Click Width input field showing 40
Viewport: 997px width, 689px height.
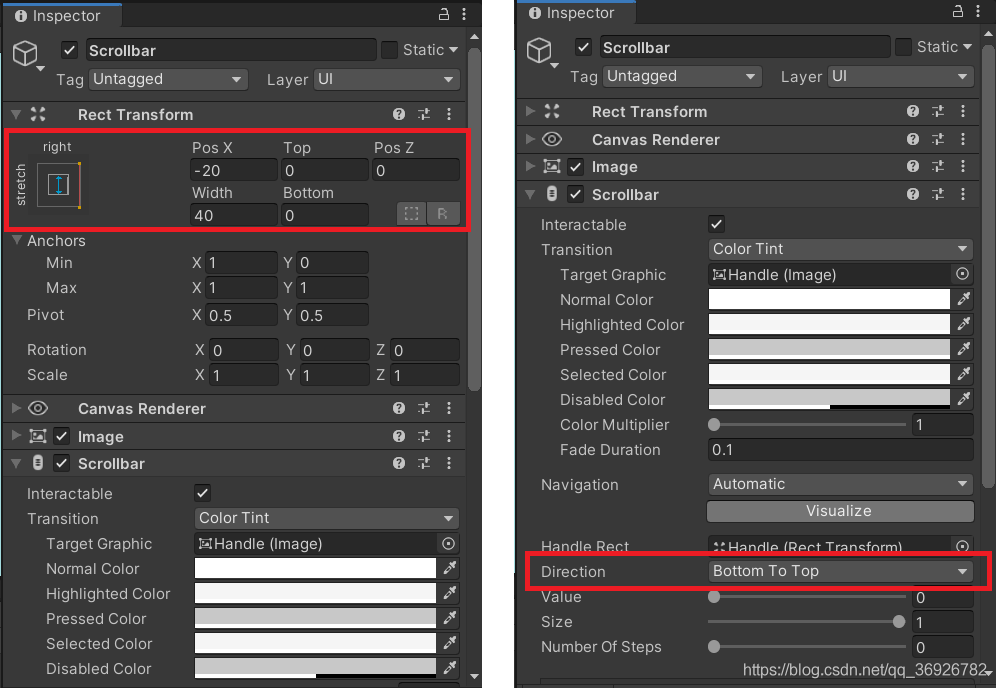233,215
